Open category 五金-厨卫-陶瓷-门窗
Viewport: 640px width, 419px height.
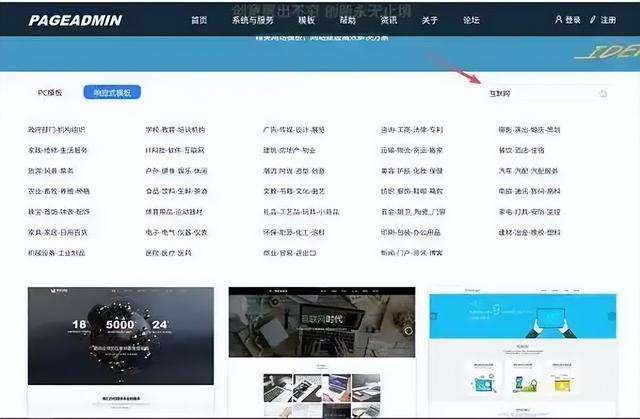413,212
